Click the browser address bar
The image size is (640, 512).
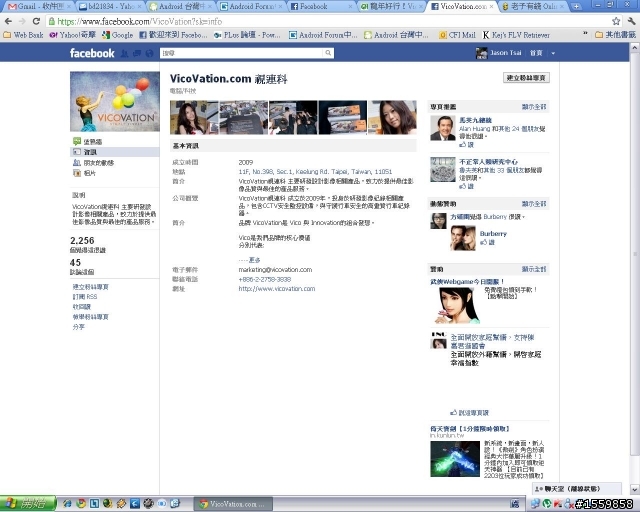point(329,21)
